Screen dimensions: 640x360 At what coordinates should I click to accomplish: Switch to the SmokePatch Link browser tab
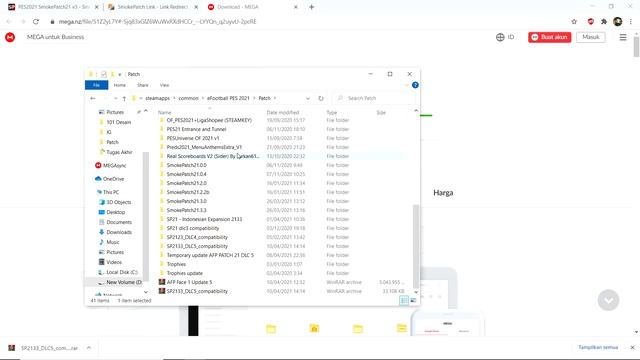point(152,7)
